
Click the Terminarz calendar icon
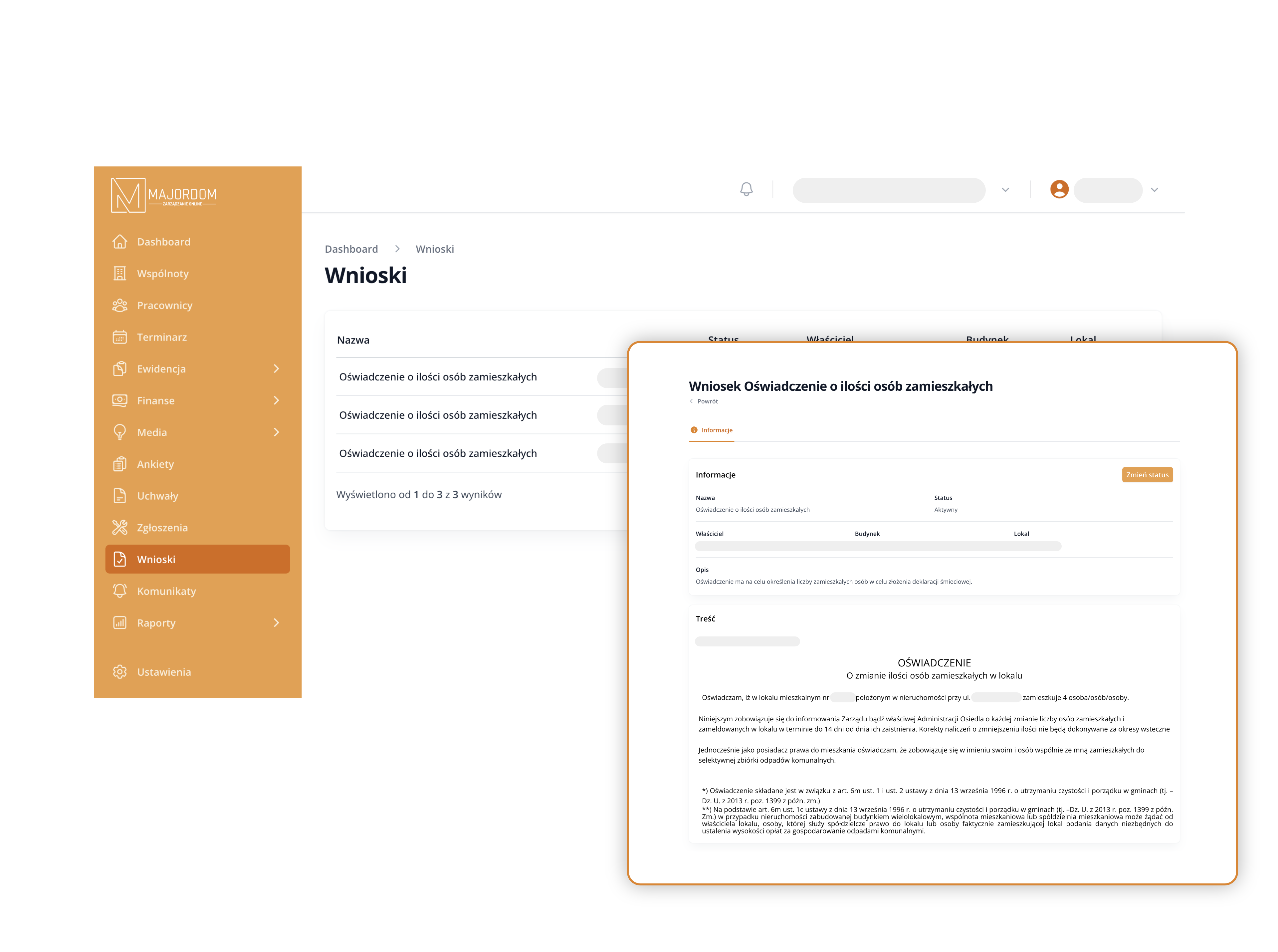120,337
